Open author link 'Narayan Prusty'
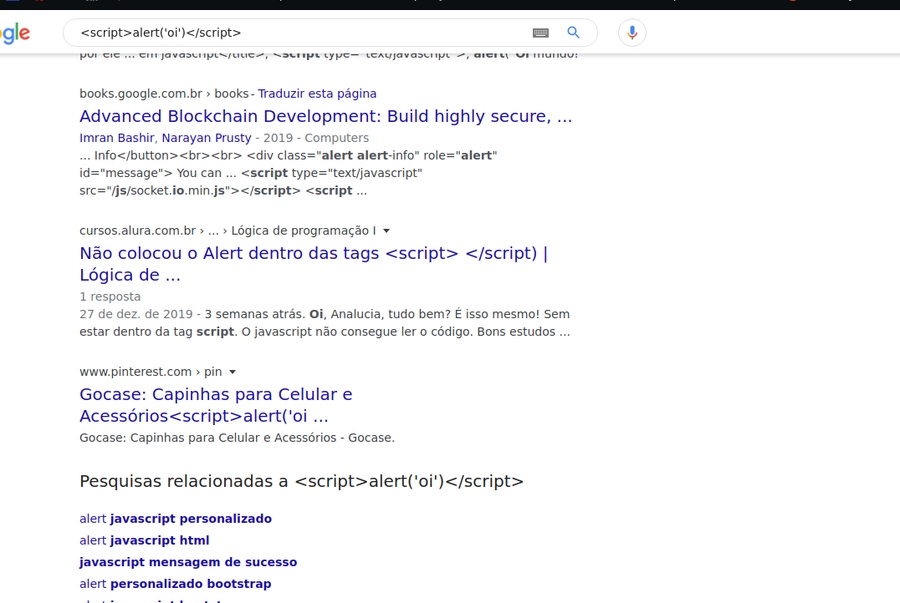This screenshot has width=900, height=603. pos(205,137)
